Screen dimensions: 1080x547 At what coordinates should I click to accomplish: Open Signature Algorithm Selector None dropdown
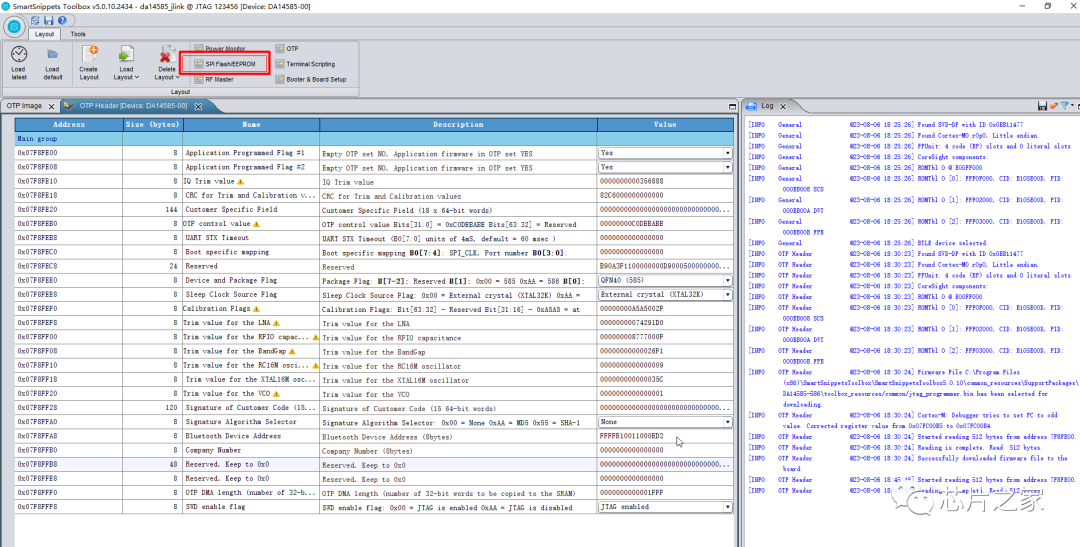click(x=727, y=422)
